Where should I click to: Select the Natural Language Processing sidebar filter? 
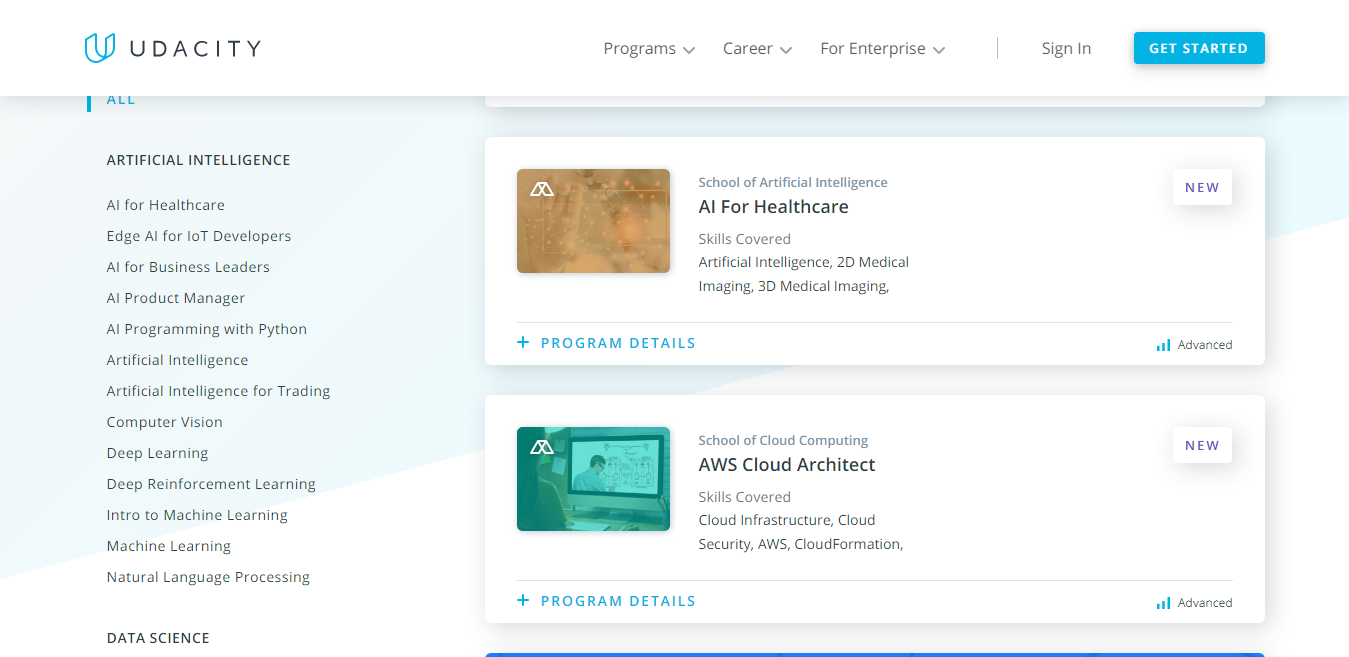pos(208,576)
